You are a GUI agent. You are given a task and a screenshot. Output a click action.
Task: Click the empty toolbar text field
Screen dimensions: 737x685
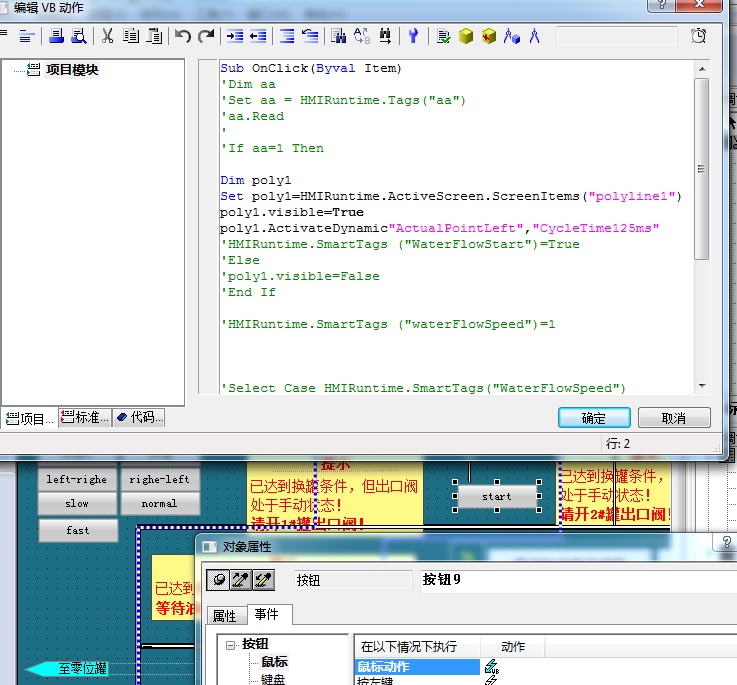[x=617, y=36]
